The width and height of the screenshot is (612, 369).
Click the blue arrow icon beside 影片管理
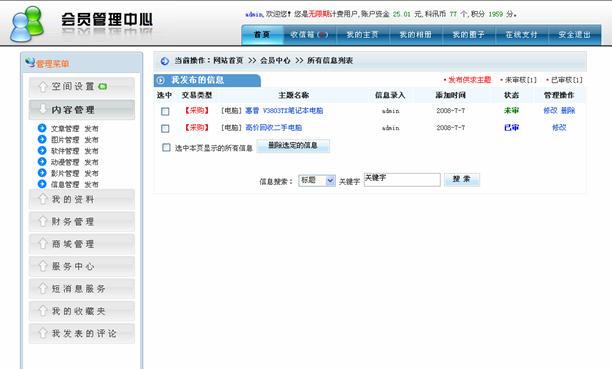click(42, 173)
